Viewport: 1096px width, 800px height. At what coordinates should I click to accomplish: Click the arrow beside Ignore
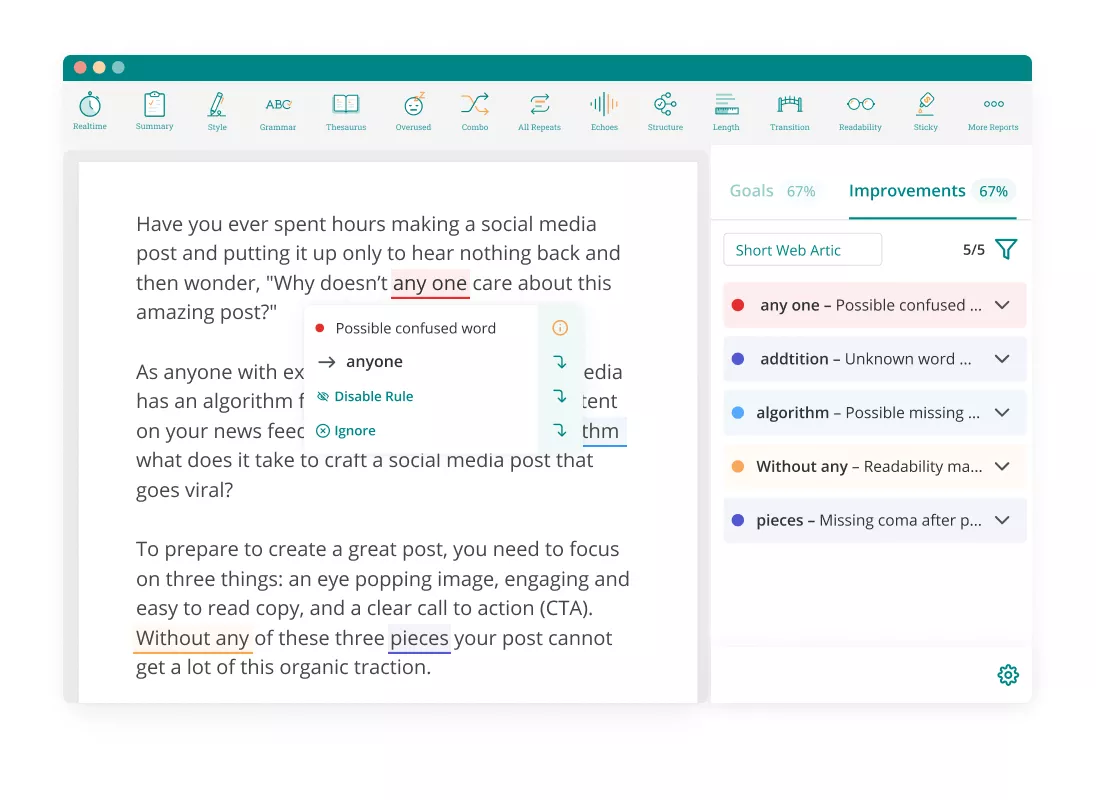click(x=560, y=430)
